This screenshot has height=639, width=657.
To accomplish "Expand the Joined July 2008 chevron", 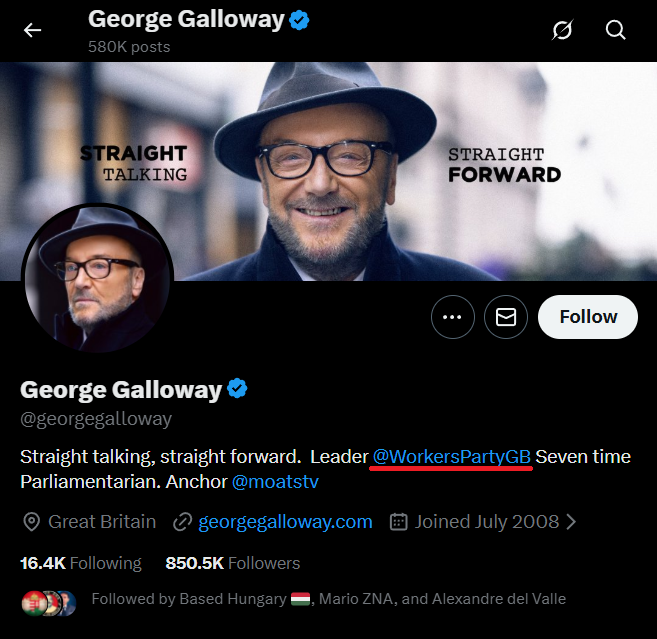I will click(x=571, y=521).
